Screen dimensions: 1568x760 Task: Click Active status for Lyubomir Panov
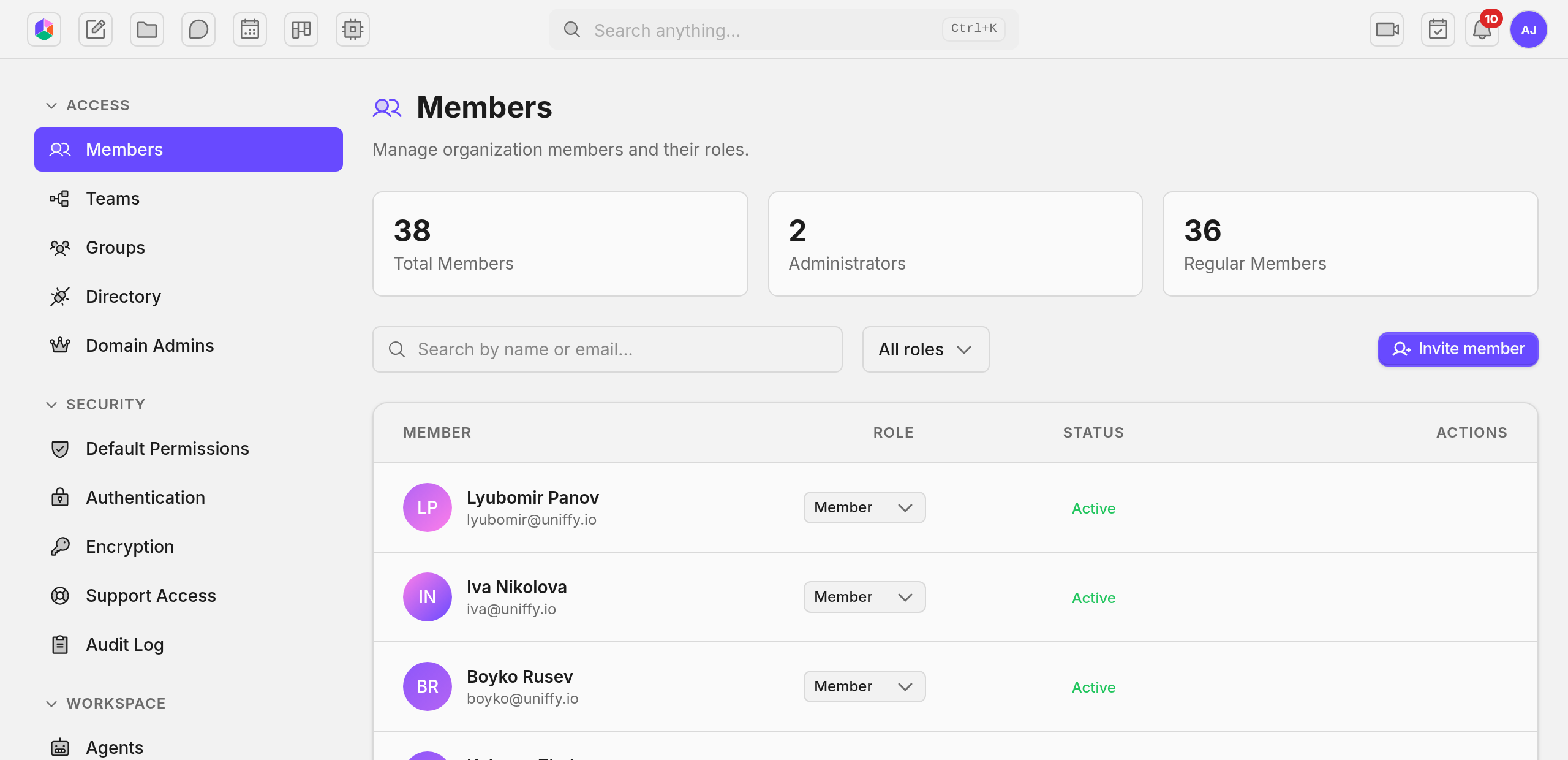pyautogui.click(x=1093, y=509)
